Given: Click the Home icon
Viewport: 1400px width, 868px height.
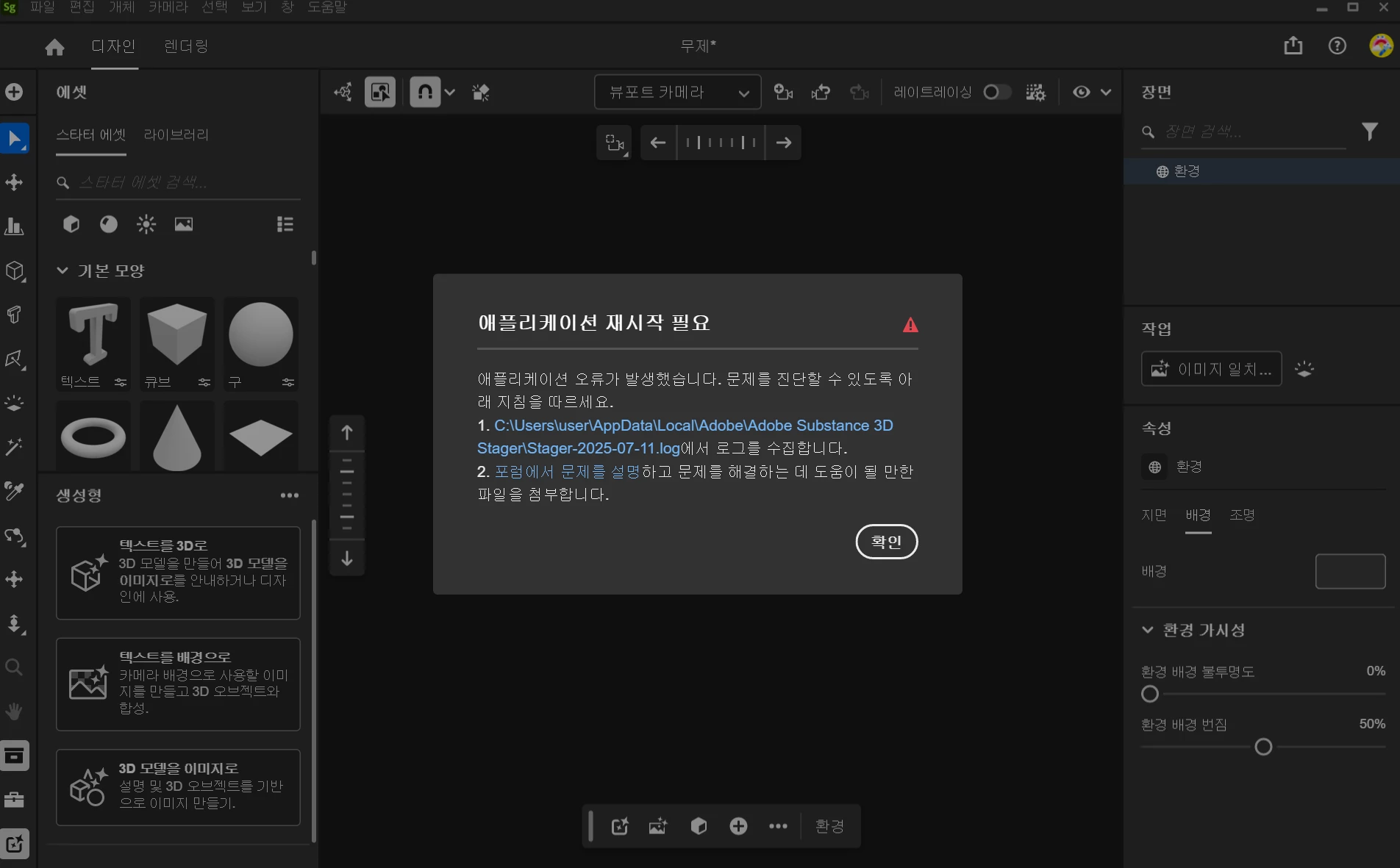Looking at the screenshot, I should click(54, 47).
